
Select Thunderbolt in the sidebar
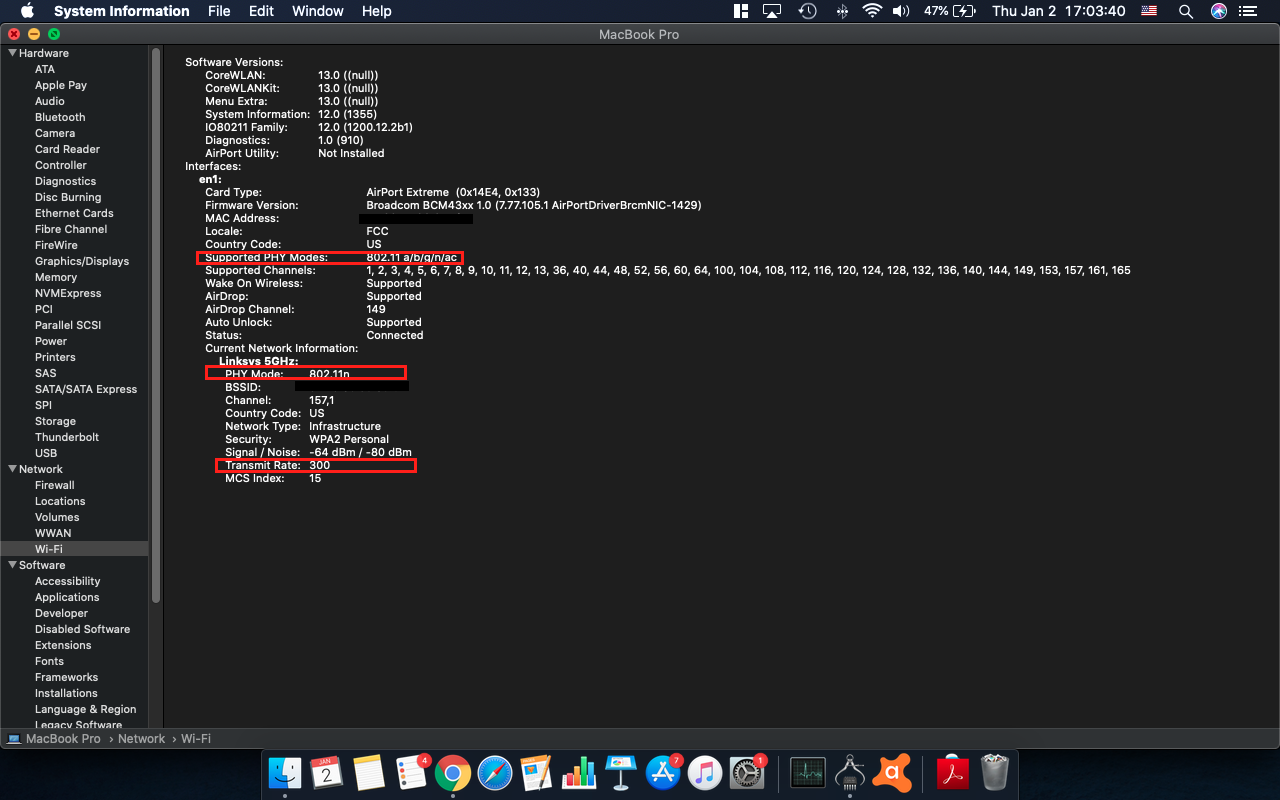(x=67, y=437)
